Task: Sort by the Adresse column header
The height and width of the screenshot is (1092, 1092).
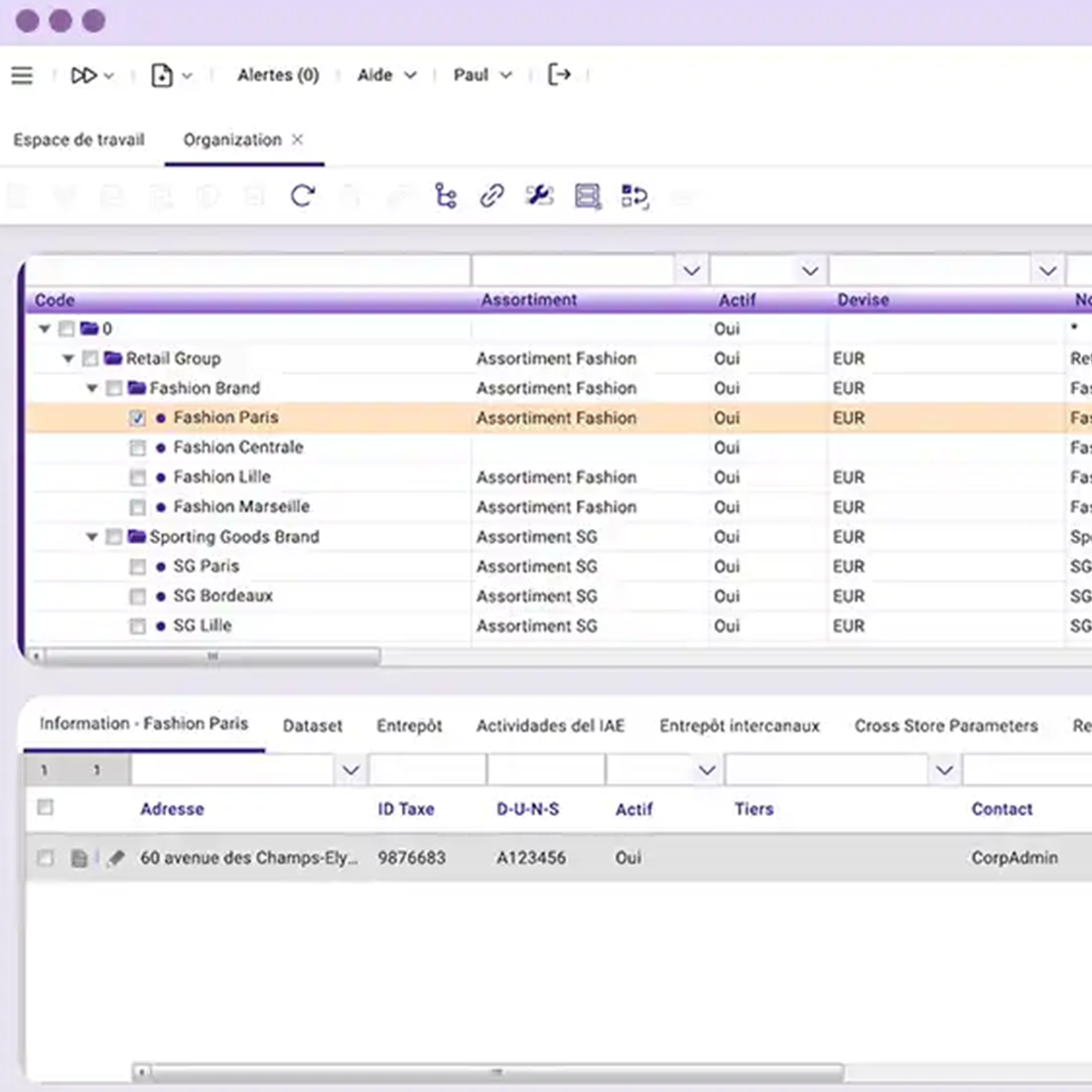Action: click(172, 808)
